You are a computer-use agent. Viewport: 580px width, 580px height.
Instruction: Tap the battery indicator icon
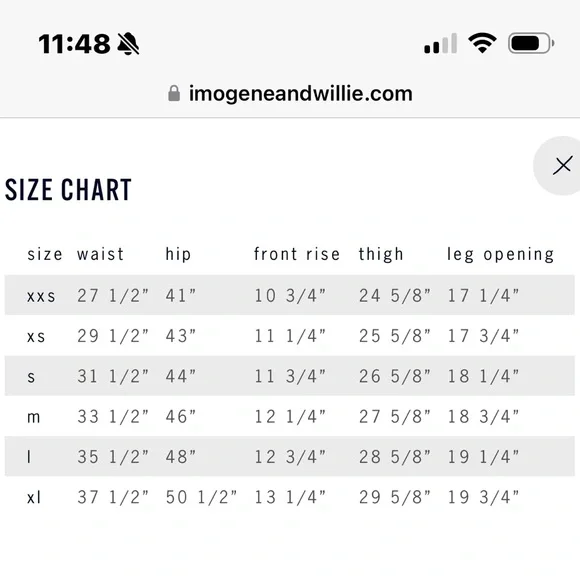[531, 43]
